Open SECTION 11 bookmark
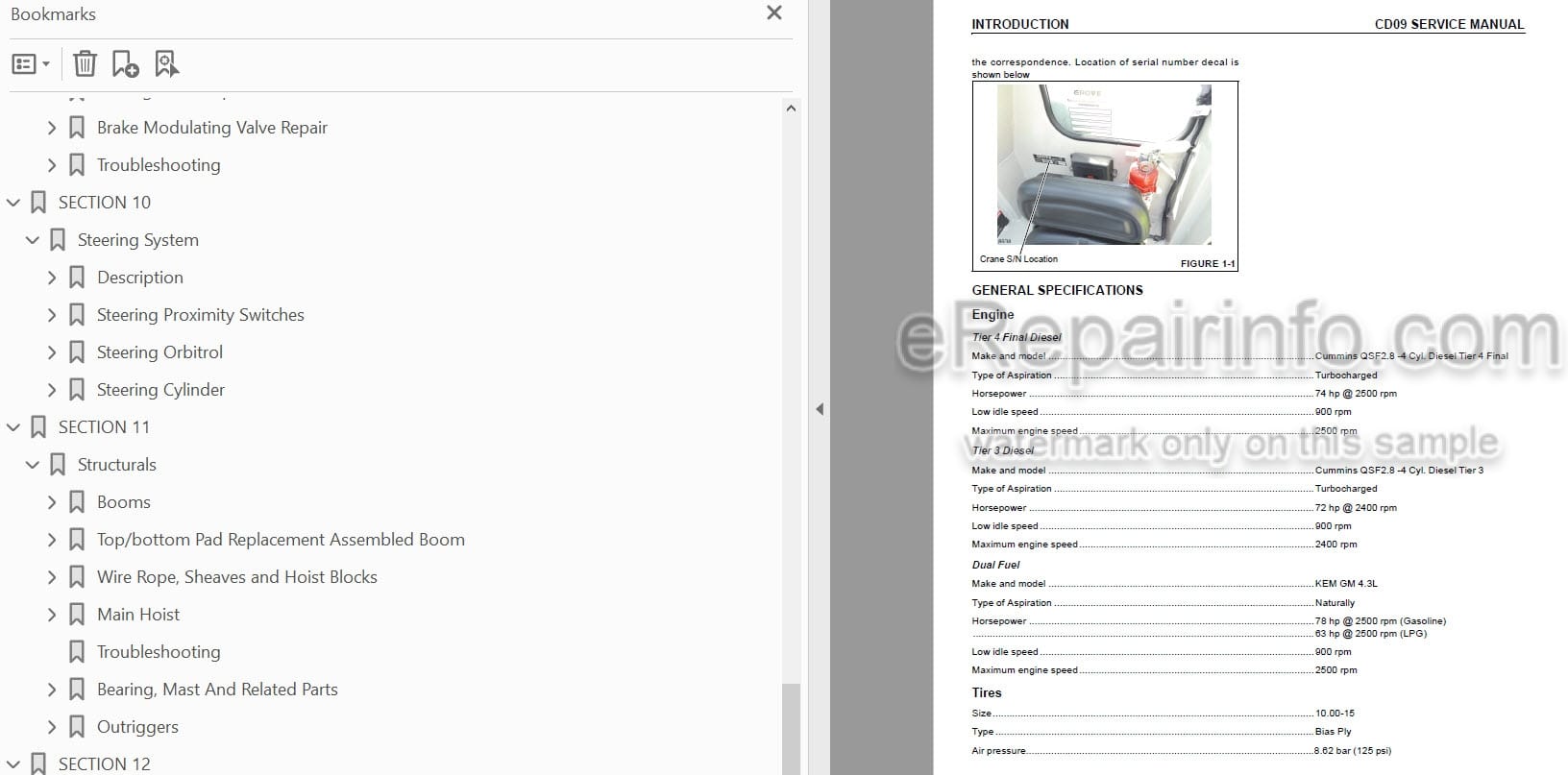Viewport: 1568px width, 775px height. click(x=104, y=427)
